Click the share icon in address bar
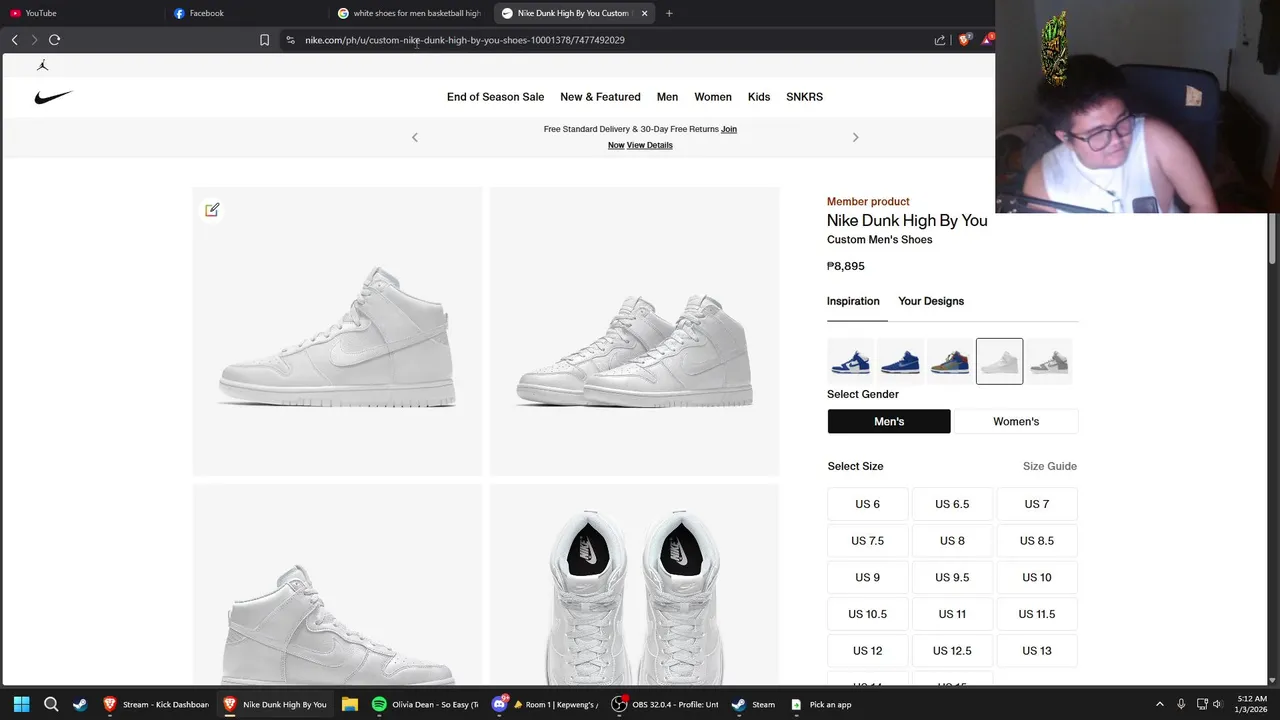The image size is (1280, 720). click(940, 40)
